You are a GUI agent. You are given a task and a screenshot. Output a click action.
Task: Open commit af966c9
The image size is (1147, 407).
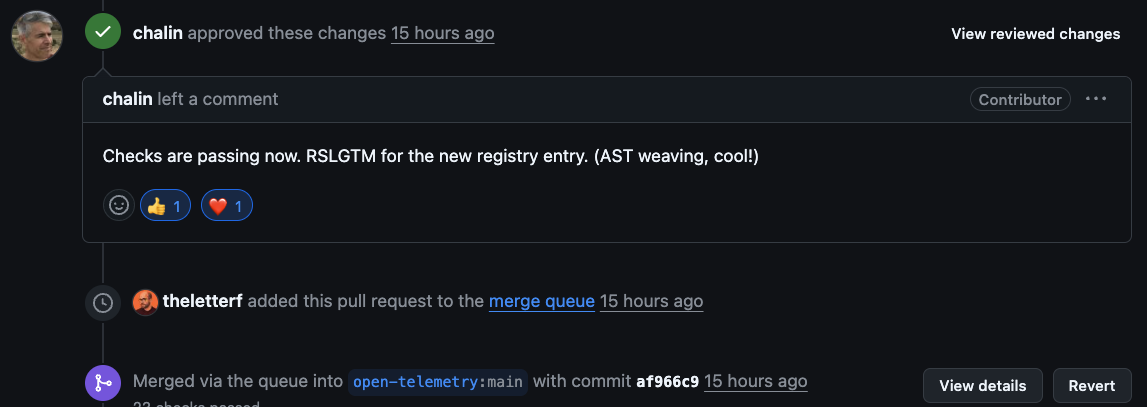pos(667,382)
